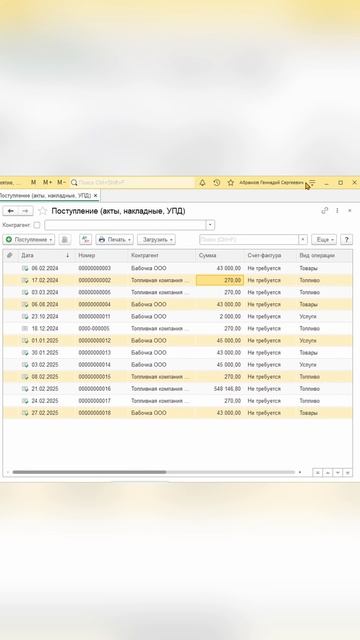This screenshot has width=360, height=640.
Task: Select the number cell 0000-000005
Action: pos(94,329)
